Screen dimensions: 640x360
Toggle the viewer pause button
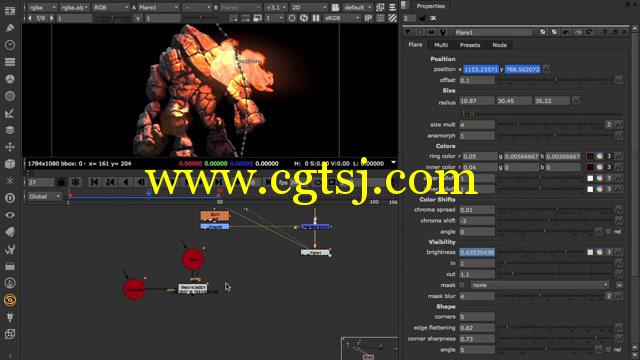coord(316,18)
